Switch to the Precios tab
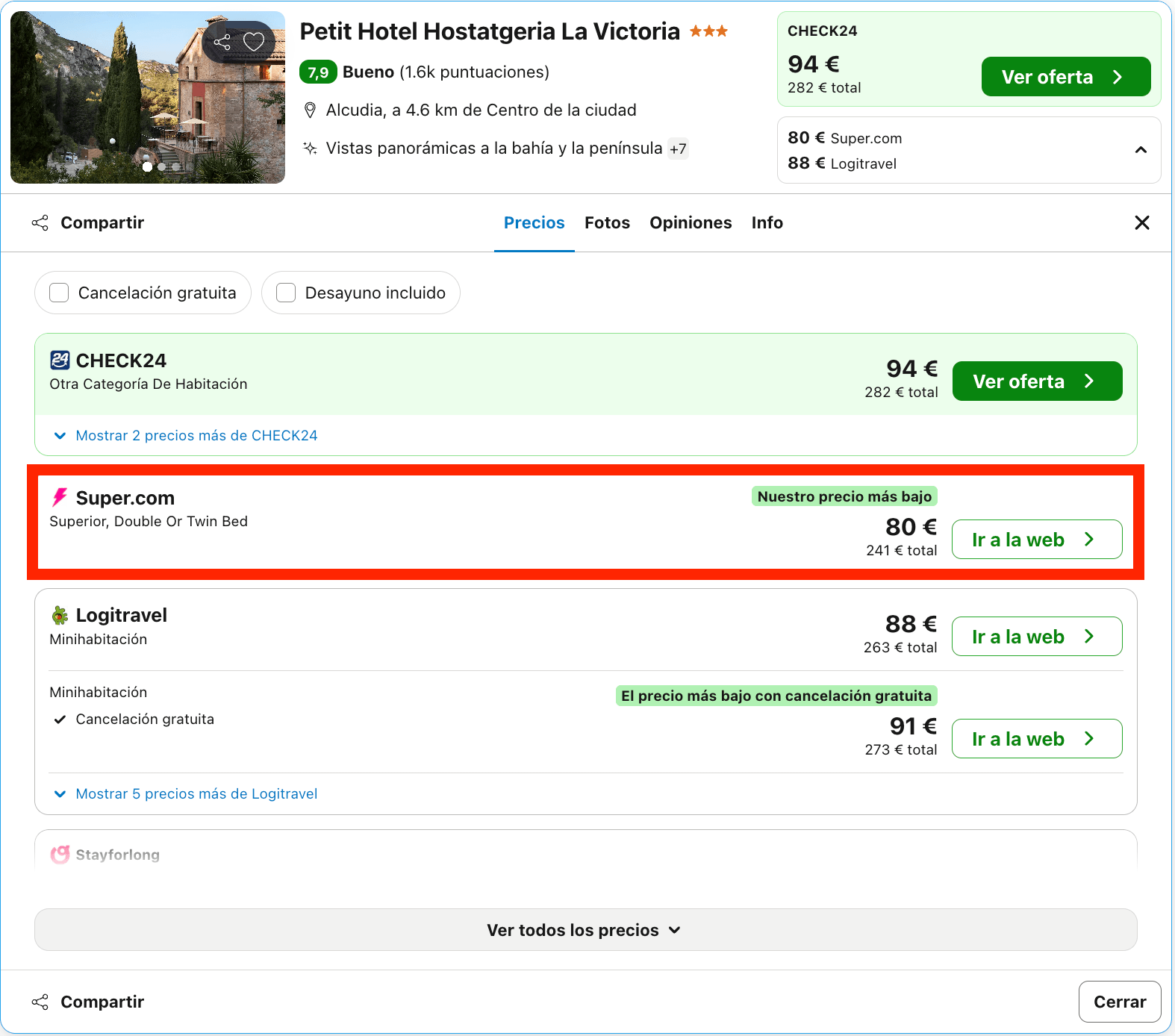Screen dimensions: 1175x1036 coord(534,222)
